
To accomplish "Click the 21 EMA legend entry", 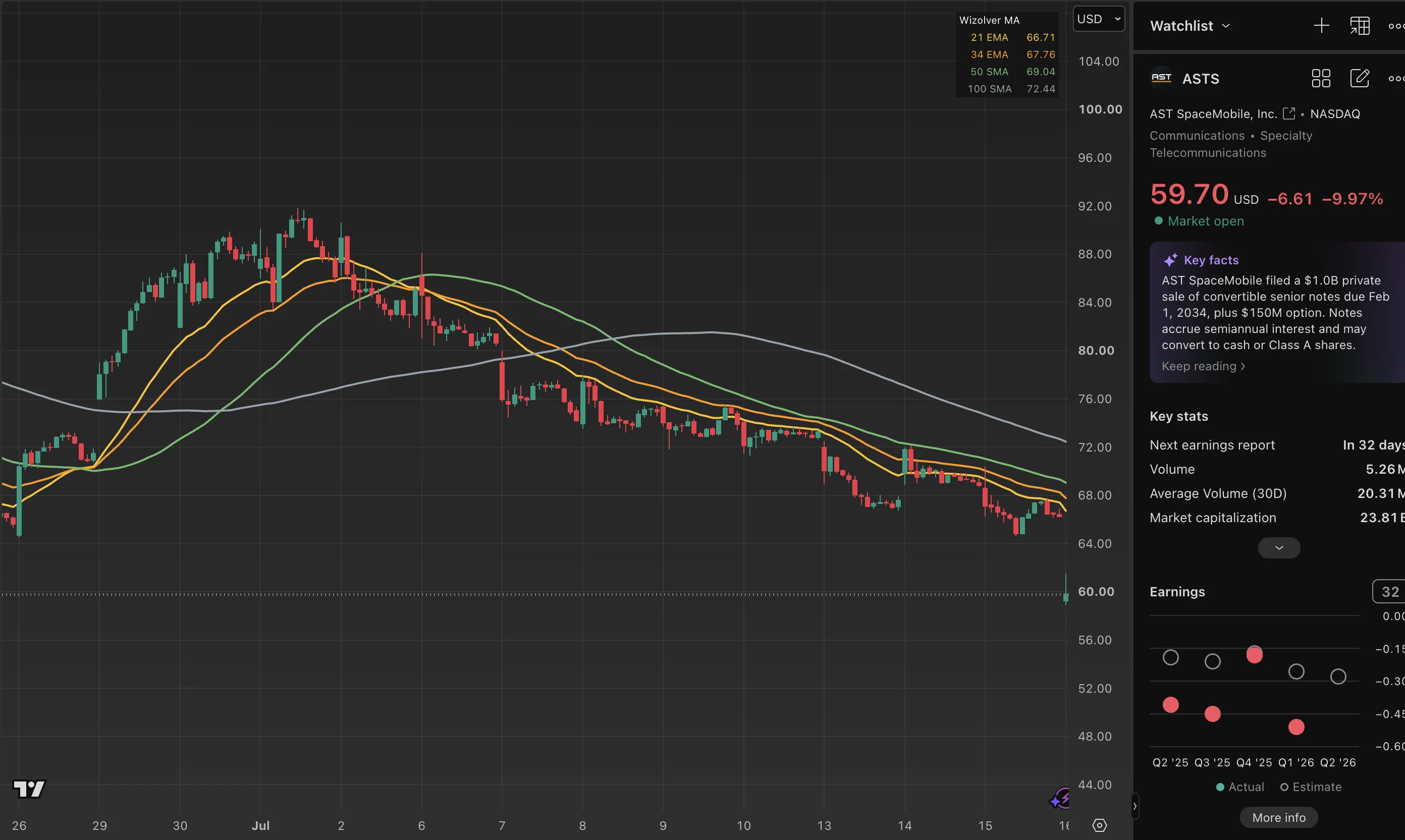I will (x=1012, y=37).
